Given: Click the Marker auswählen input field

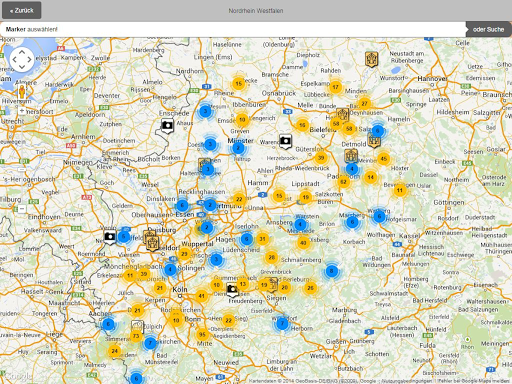Looking at the screenshot, I should (233, 29).
